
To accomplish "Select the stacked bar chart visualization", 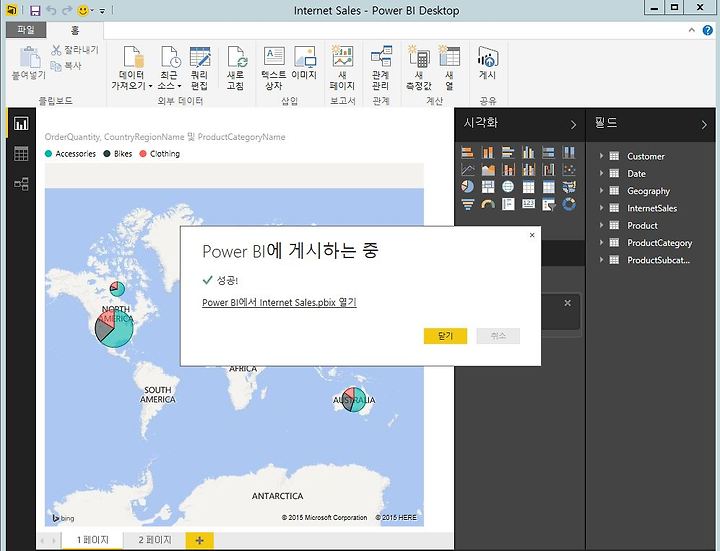I will tap(467, 152).
